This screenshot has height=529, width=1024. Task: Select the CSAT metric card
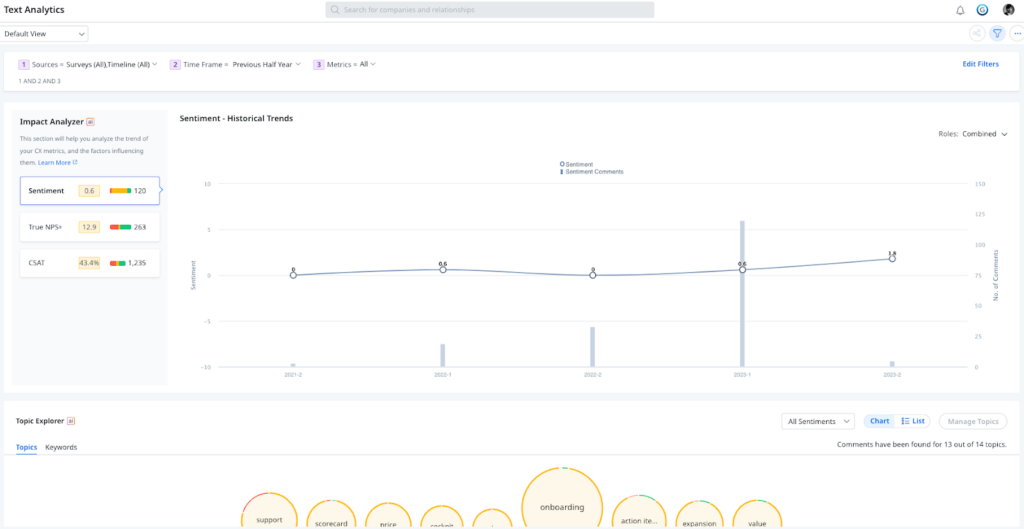(x=89, y=263)
